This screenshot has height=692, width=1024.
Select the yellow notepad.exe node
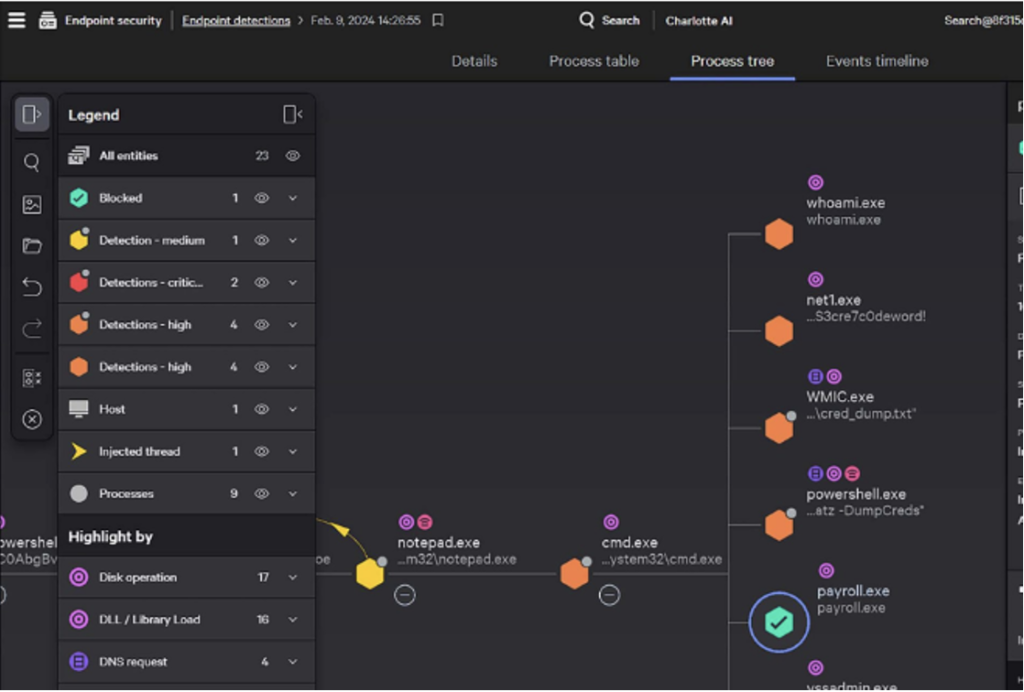coord(370,574)
